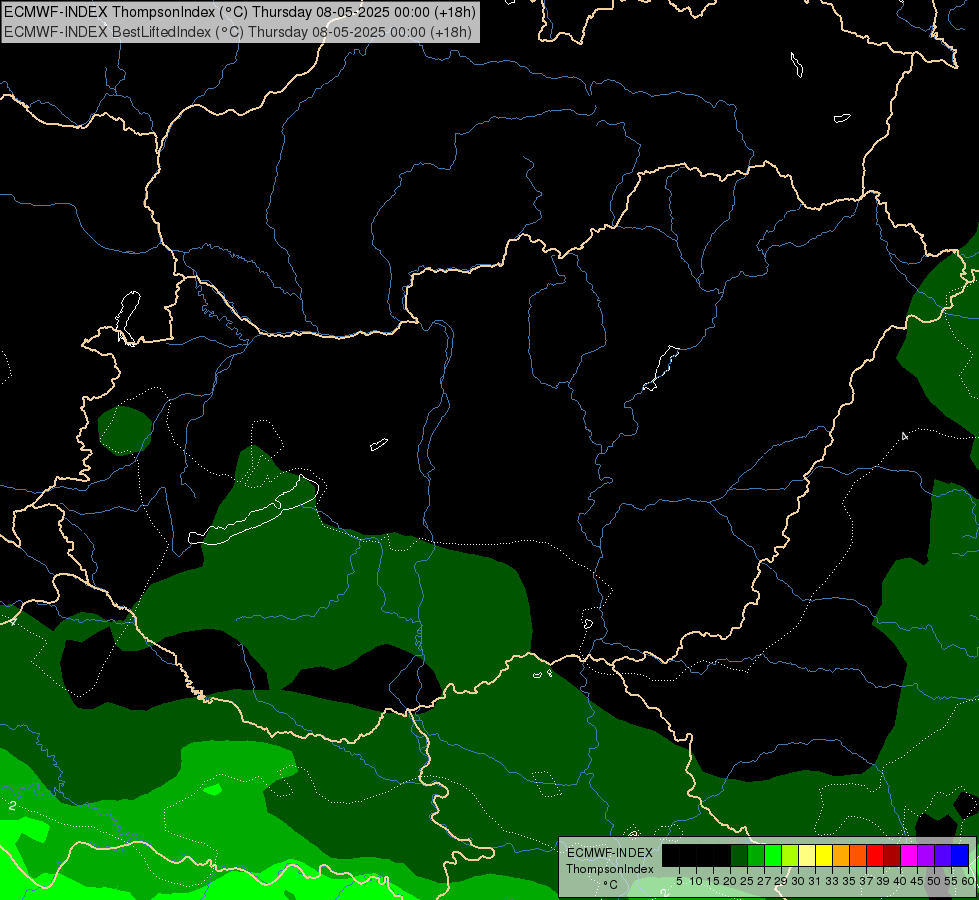Click legend tick label 29
The width and height of the screenshot is (979, 900).
click(x=781, y=881)
